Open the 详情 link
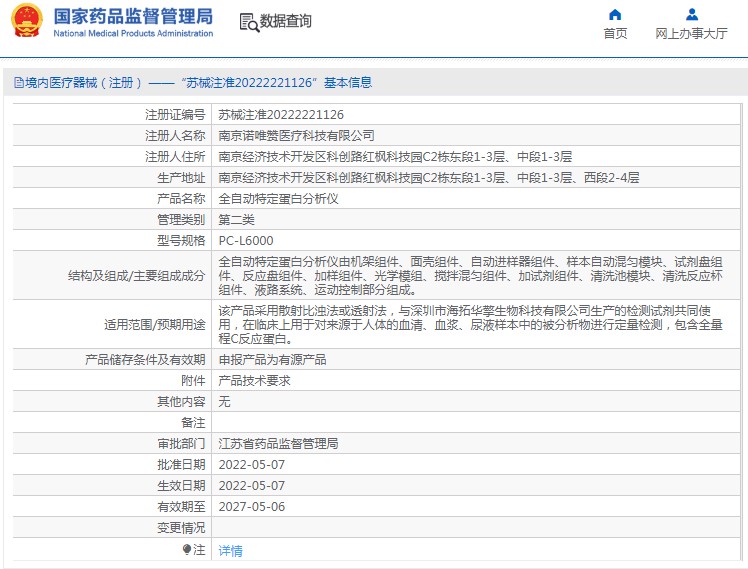Screen dimensions: 748x569 [x=230, y=551]
